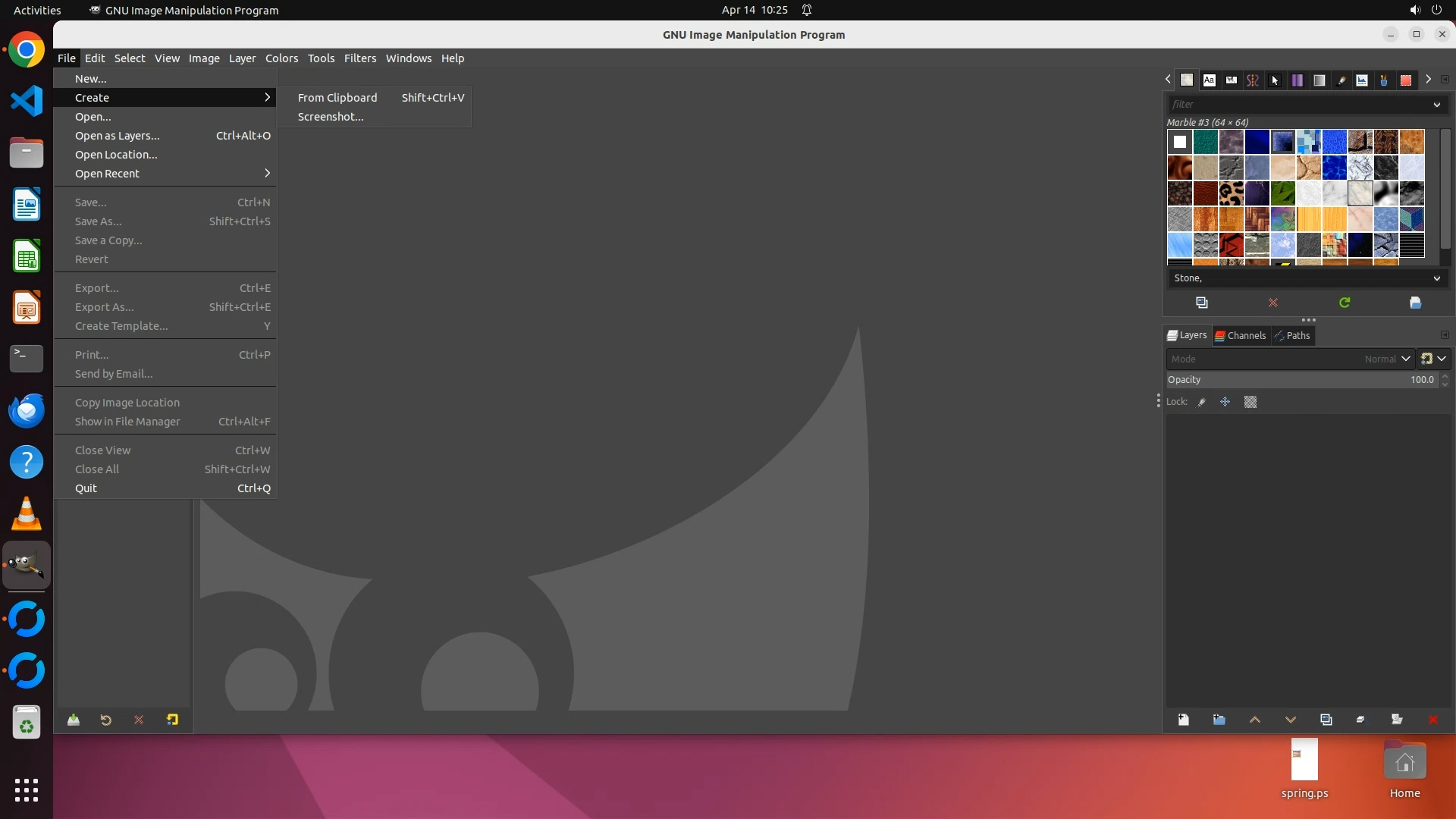Viewport: 1456px width, 819px height.
Task: Create a new layer icon
Action: pyautogui.click(x=1183, y=720)
